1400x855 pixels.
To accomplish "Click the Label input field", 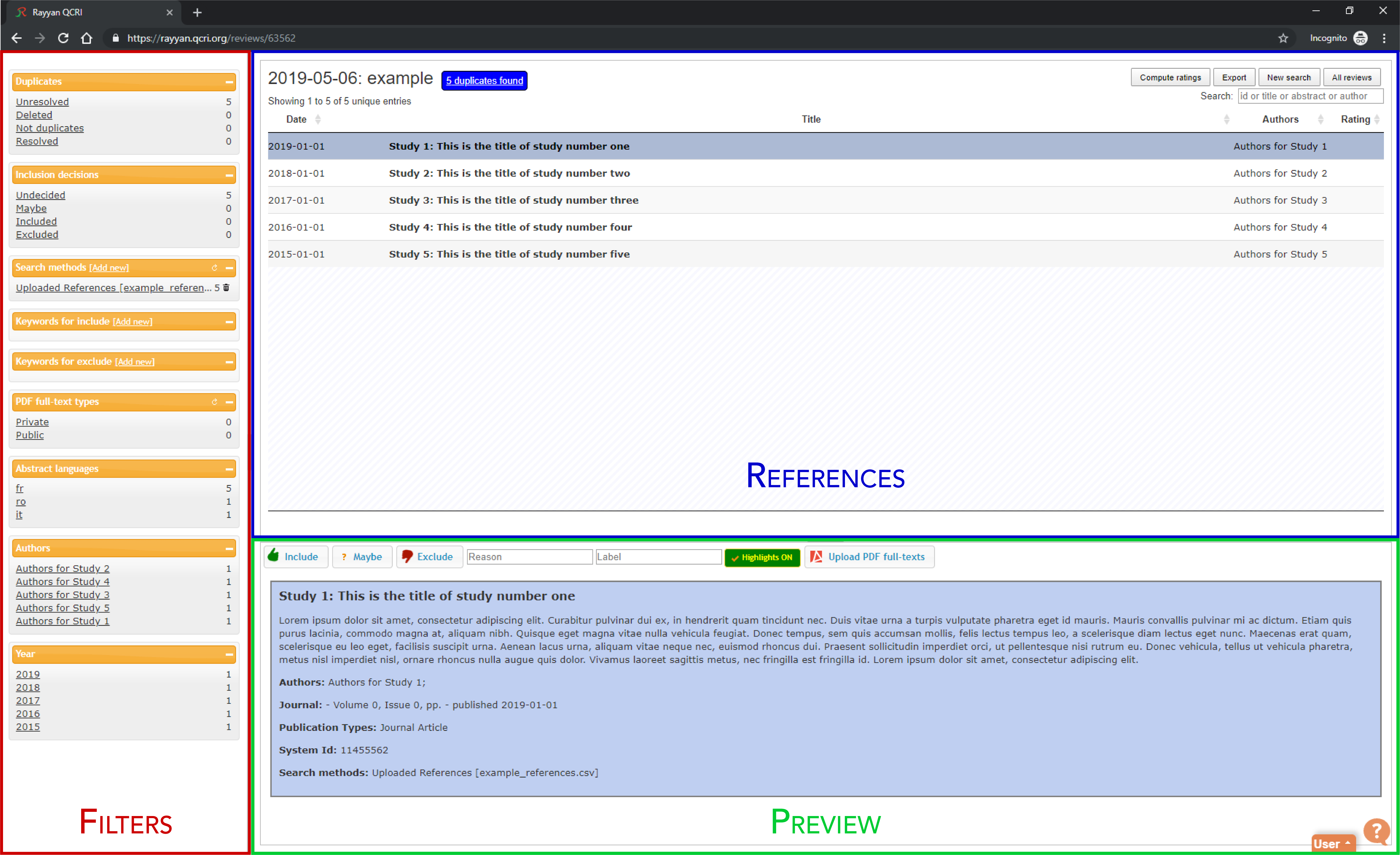I will 659,557.
